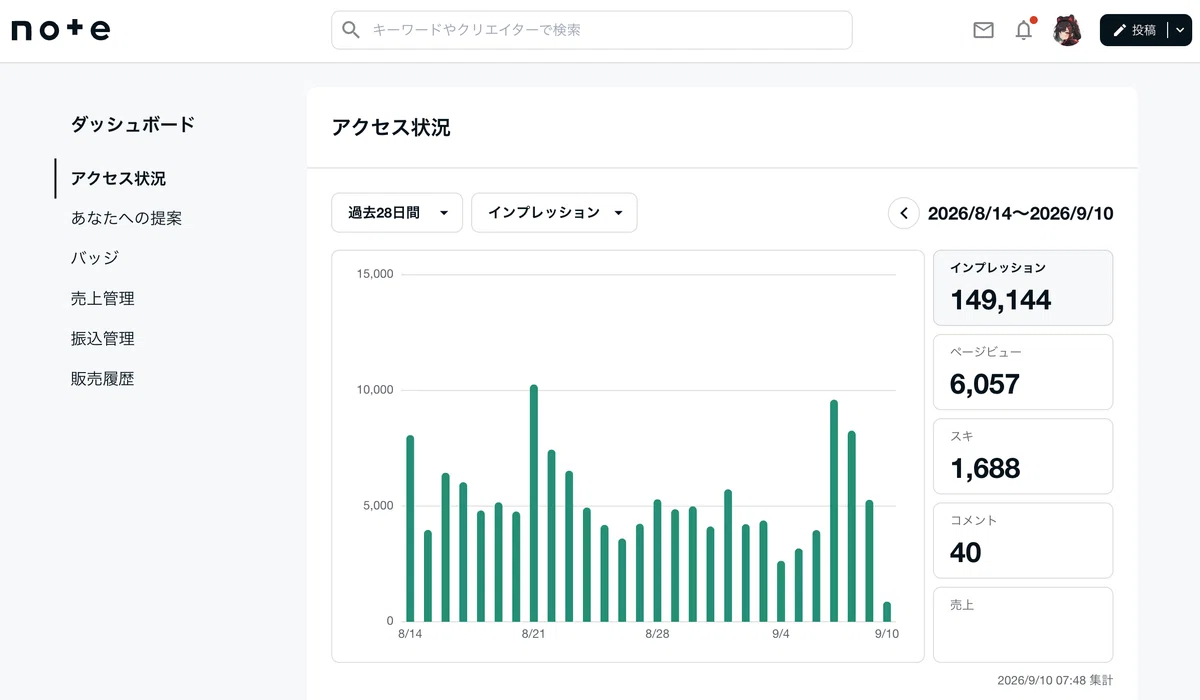Click the 5,000 axis label
1200x700 pixels.
click(x=378, y=506)
